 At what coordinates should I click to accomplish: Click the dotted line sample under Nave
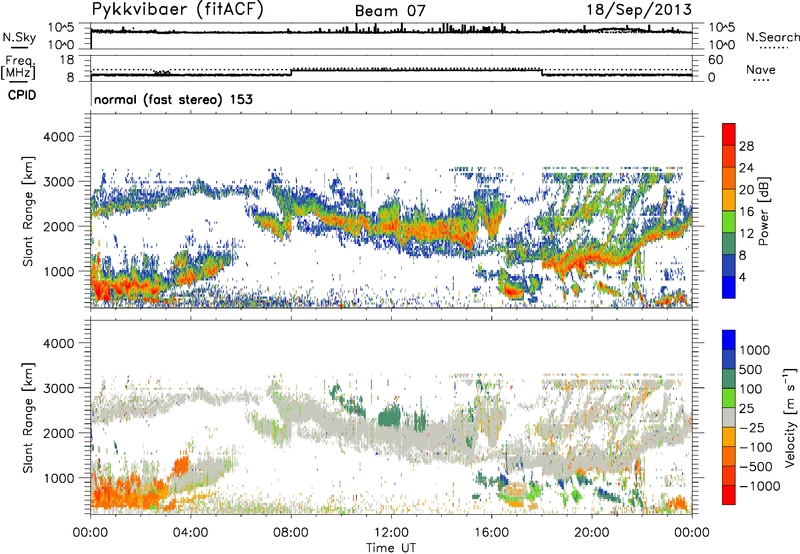point(761,81)
